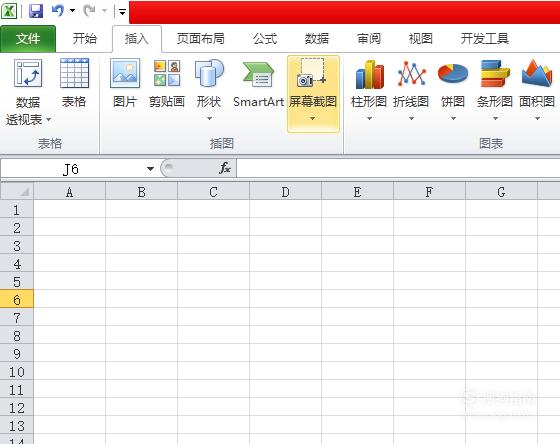Switch to the 页面布局 tab
This screenshot has height=444, width=560.
pos(201,39)
